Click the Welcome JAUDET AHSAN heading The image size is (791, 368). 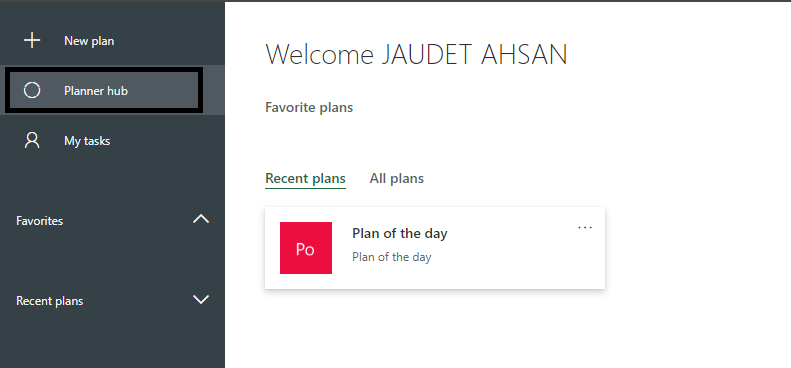click(416, 55)
